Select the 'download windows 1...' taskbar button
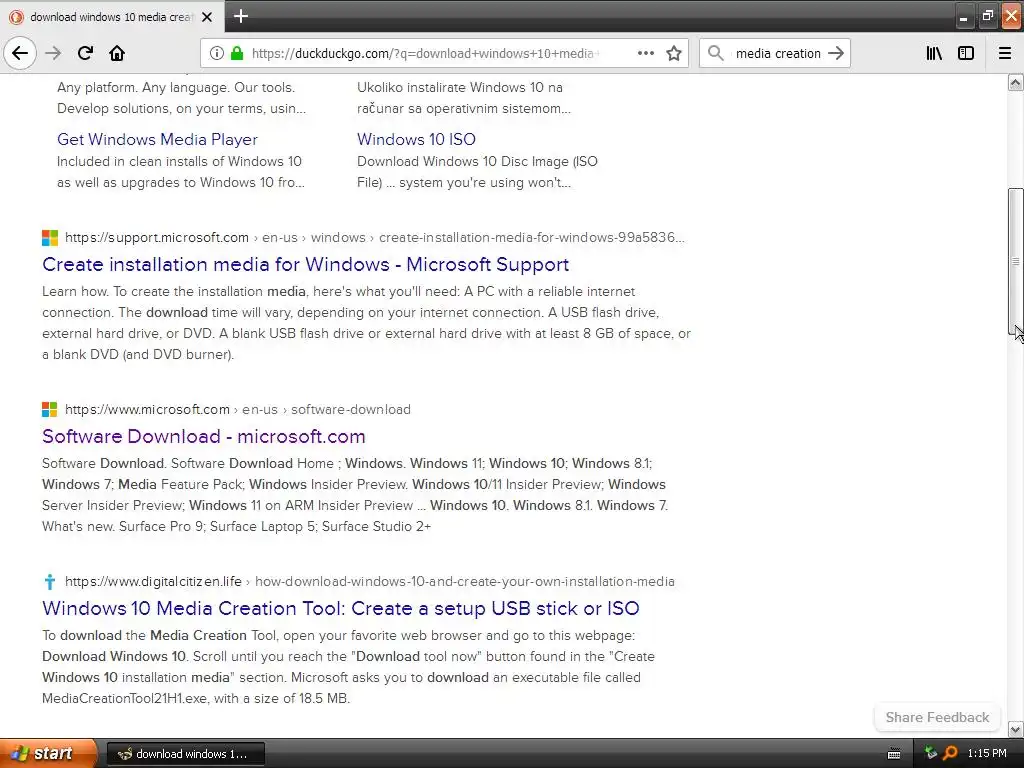 (x=185, y=754)
